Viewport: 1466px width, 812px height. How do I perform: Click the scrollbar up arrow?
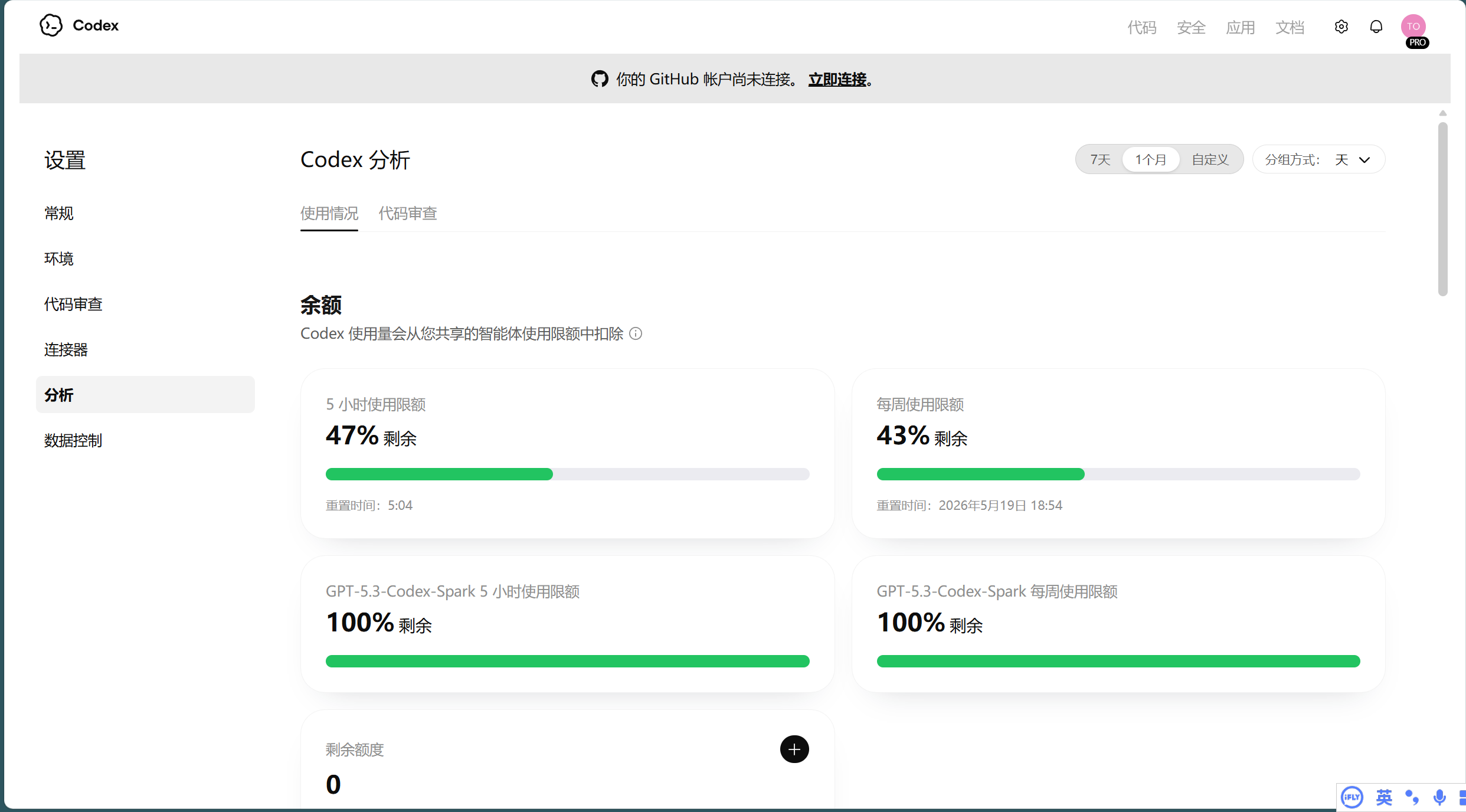[x=1443, y=113]
